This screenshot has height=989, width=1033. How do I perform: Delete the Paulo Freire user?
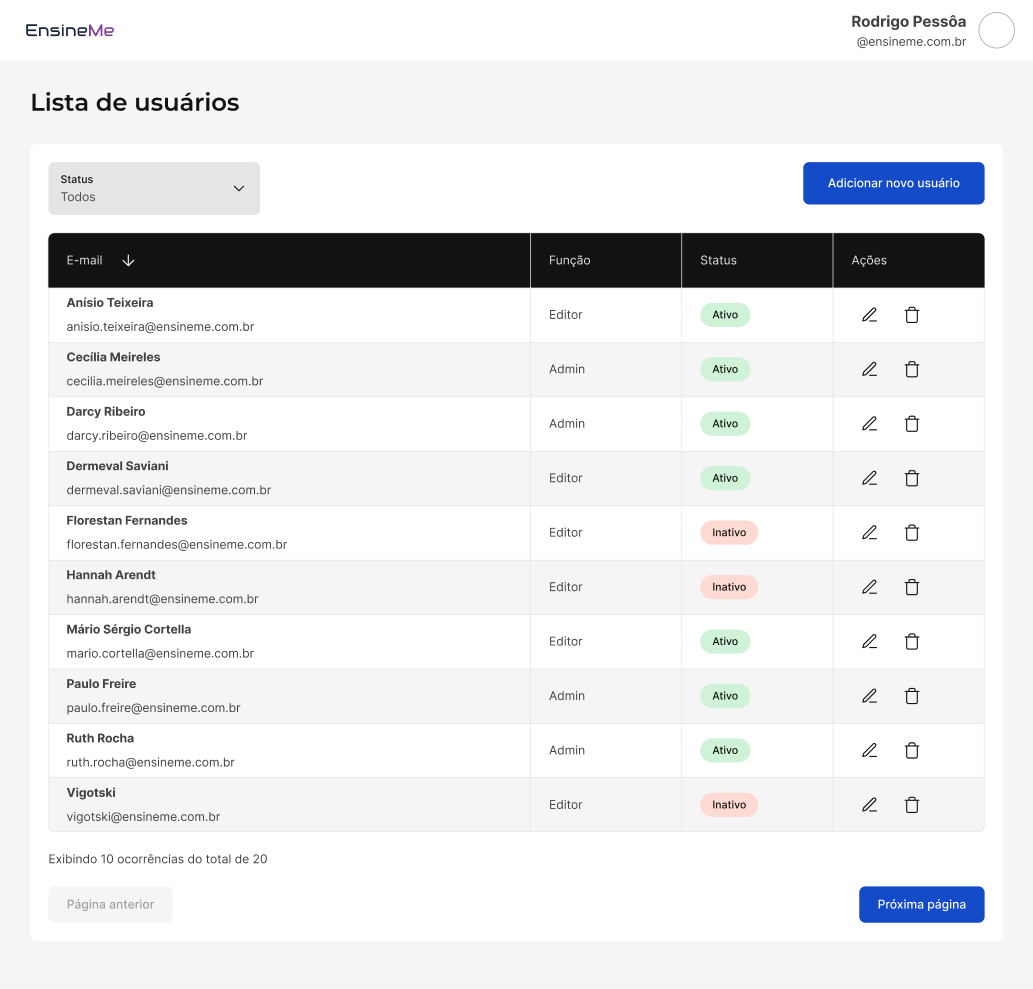912,696
